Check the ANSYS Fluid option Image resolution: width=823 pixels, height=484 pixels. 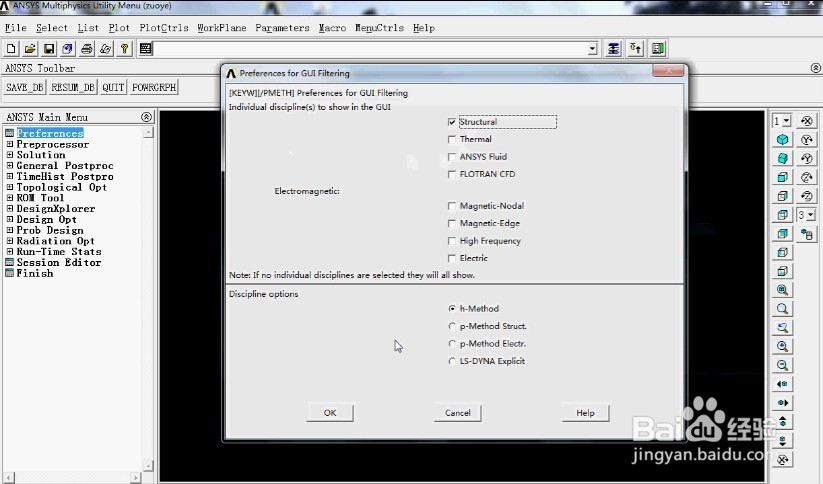452,156
